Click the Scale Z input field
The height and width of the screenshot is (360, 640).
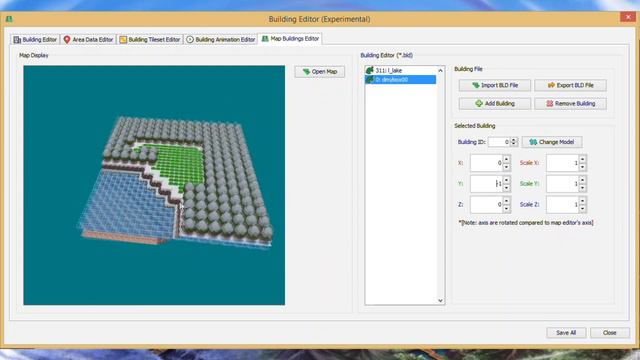coord(562,204)
